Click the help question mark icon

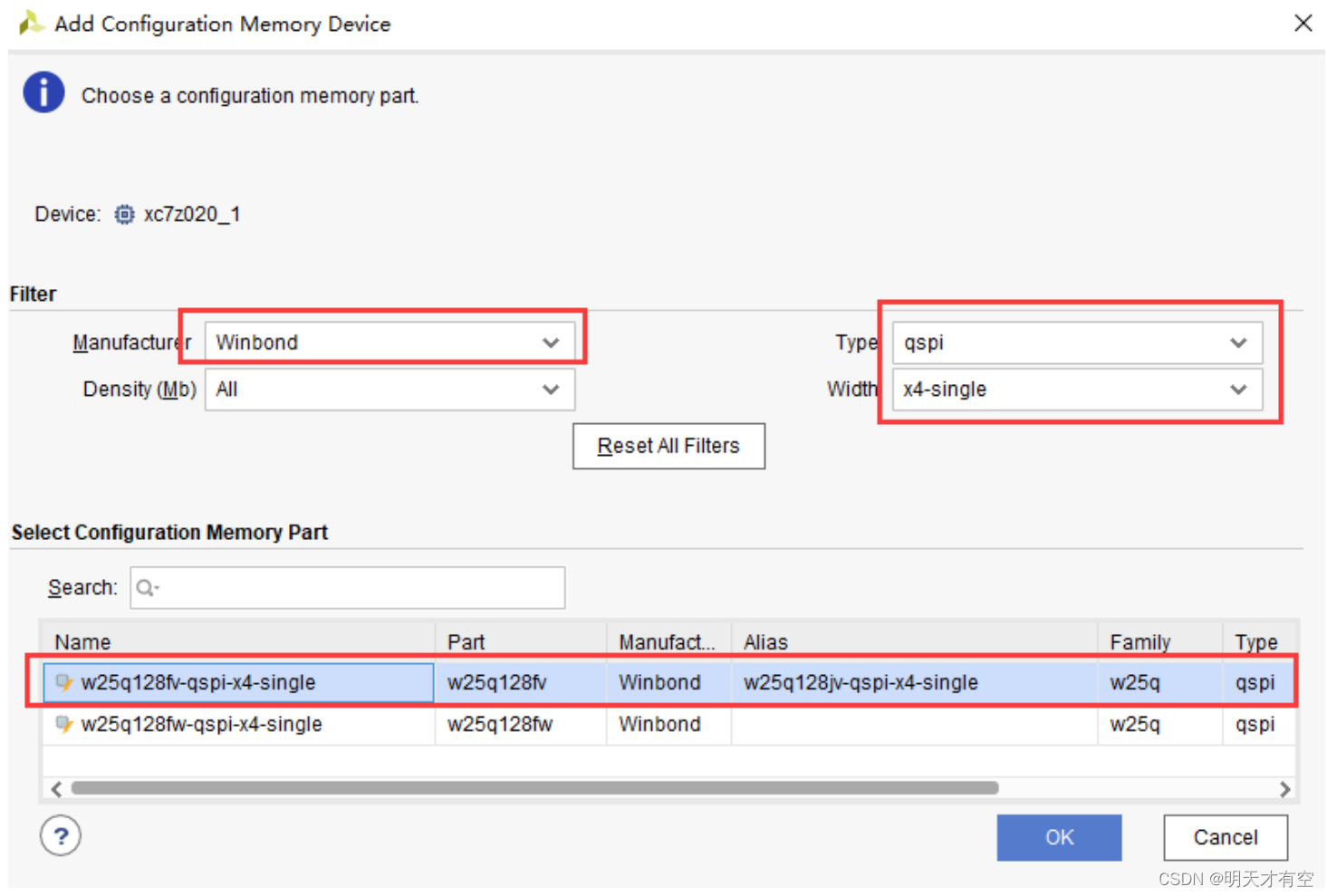(x=61, y=836)
